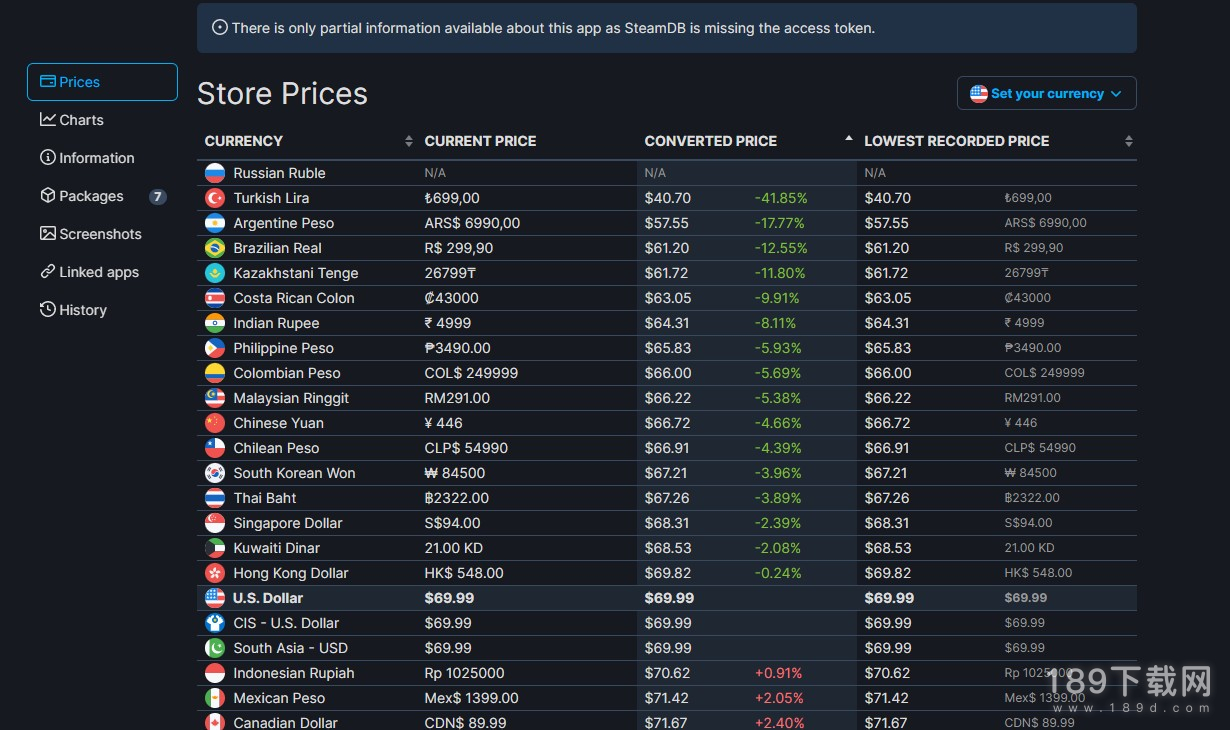Click the Brazilian Real flag icon
The image size is (1230, 730).
tap(215, 248)
